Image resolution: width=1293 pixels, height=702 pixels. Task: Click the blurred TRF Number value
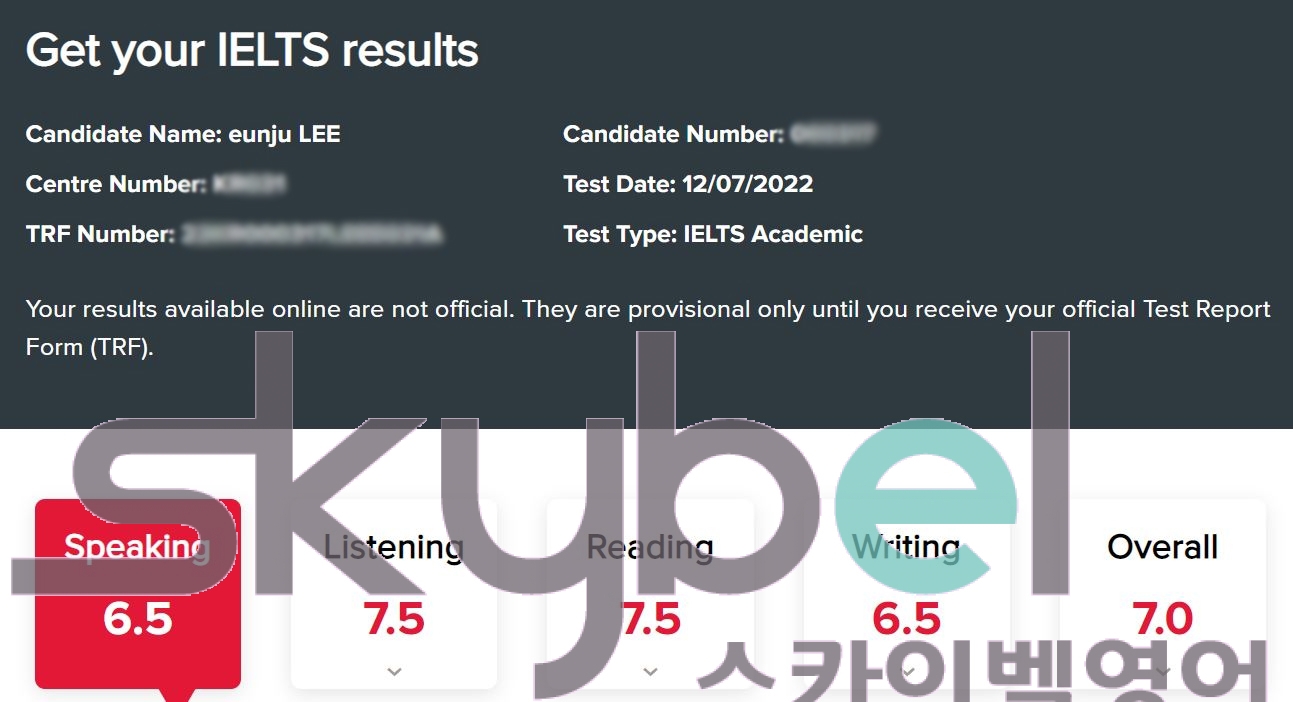point(313,234)
